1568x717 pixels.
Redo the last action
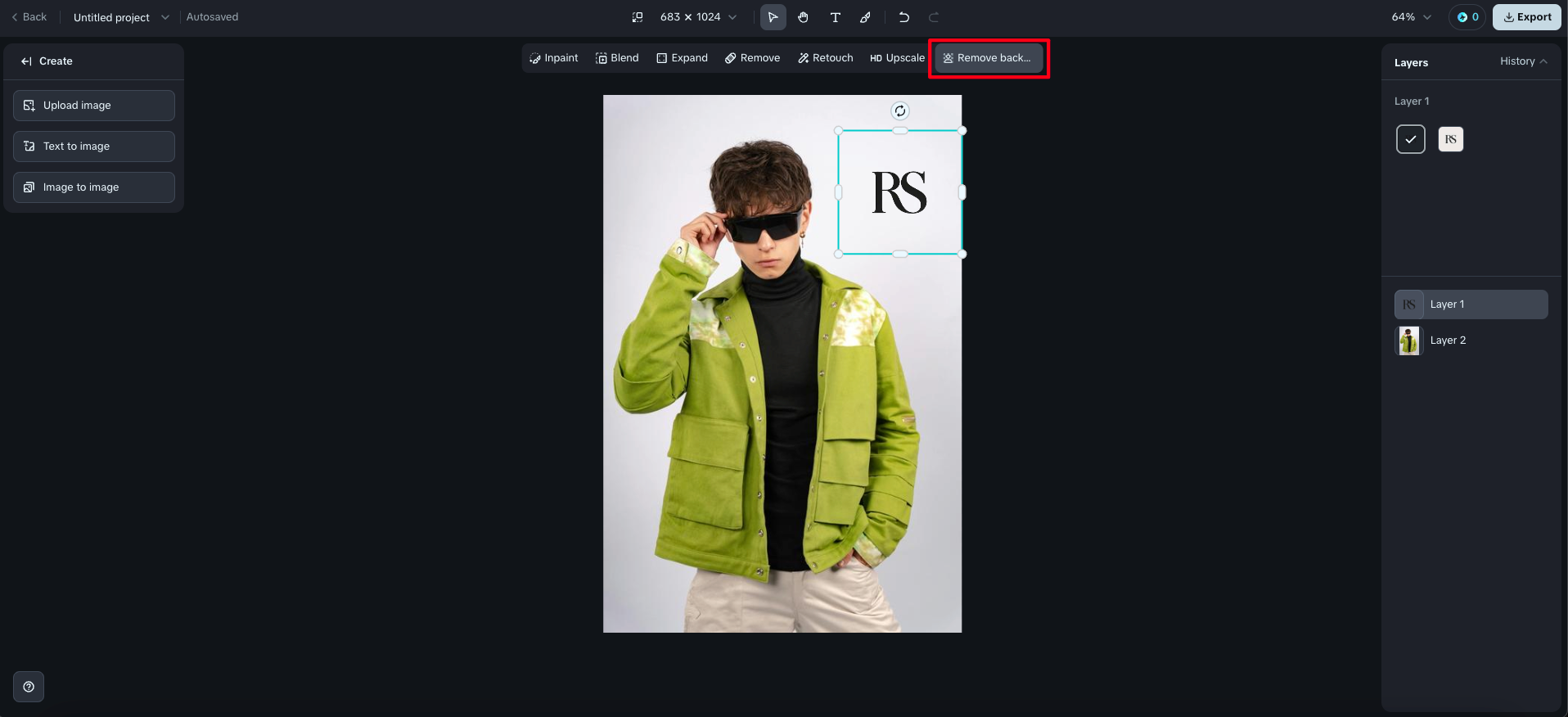click(934, 17)
